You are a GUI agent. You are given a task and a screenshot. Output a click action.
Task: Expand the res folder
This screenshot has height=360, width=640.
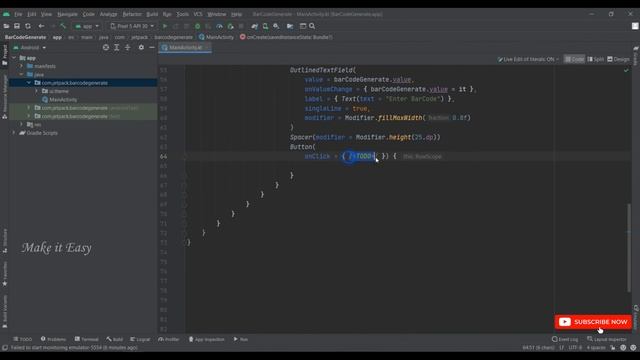point(22,124)
